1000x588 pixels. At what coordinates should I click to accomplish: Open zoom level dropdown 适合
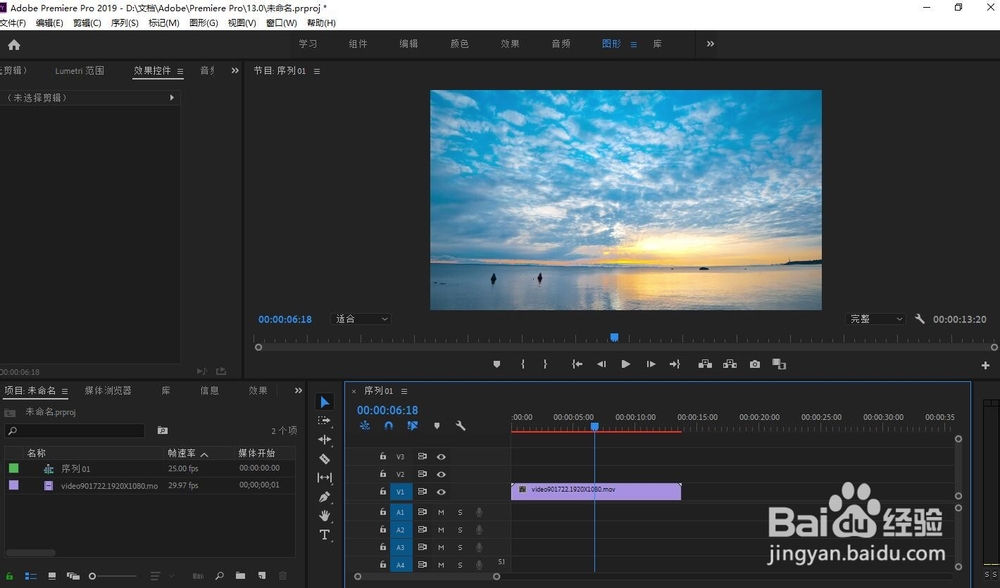(x=361, y=319)
